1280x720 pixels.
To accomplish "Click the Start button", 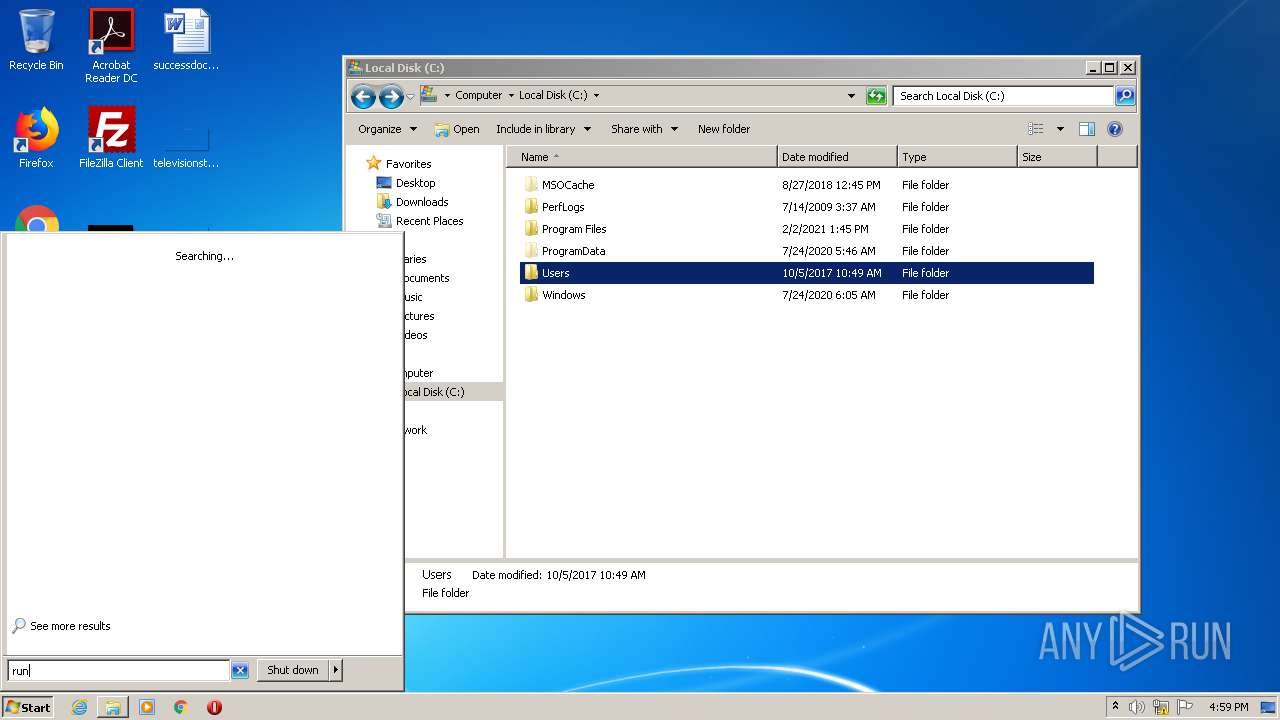I will pyautogui.click(x=28, y=707).
